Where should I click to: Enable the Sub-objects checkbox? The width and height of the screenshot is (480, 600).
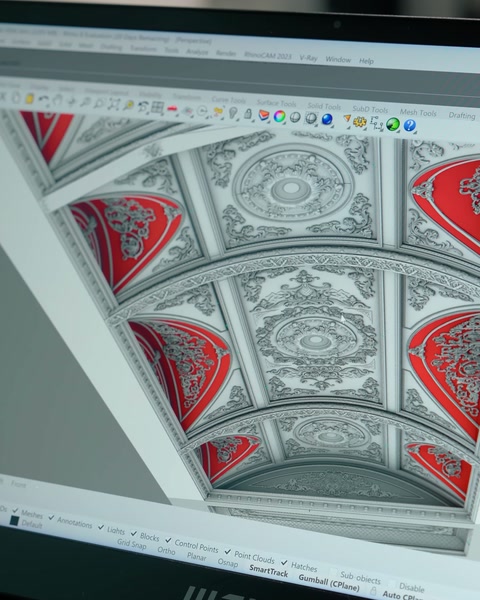point(334,572)
